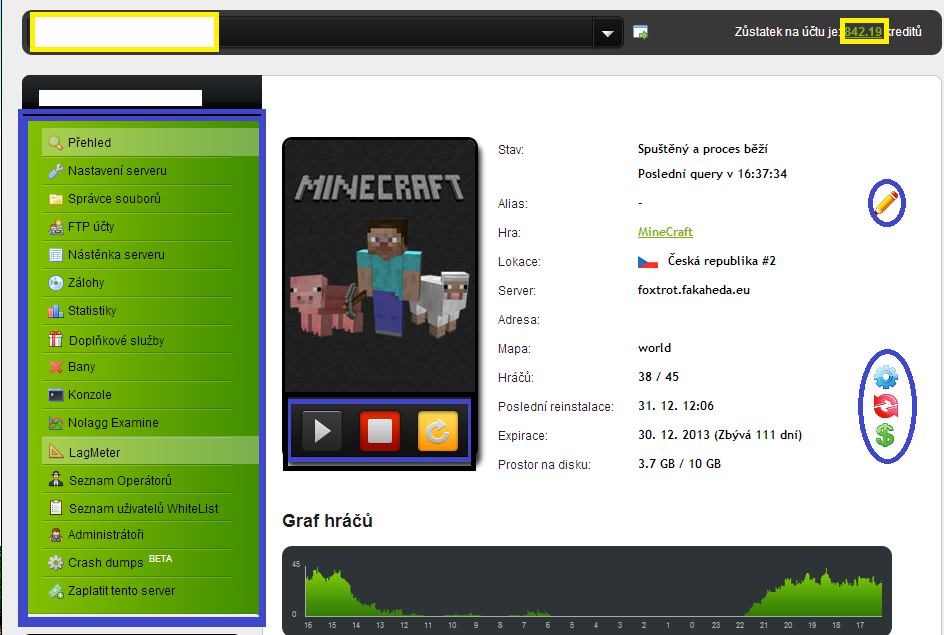Click the expiration date '30. 12. 2013'
This screenshot has width=944, height=635.
coord(674,435)
